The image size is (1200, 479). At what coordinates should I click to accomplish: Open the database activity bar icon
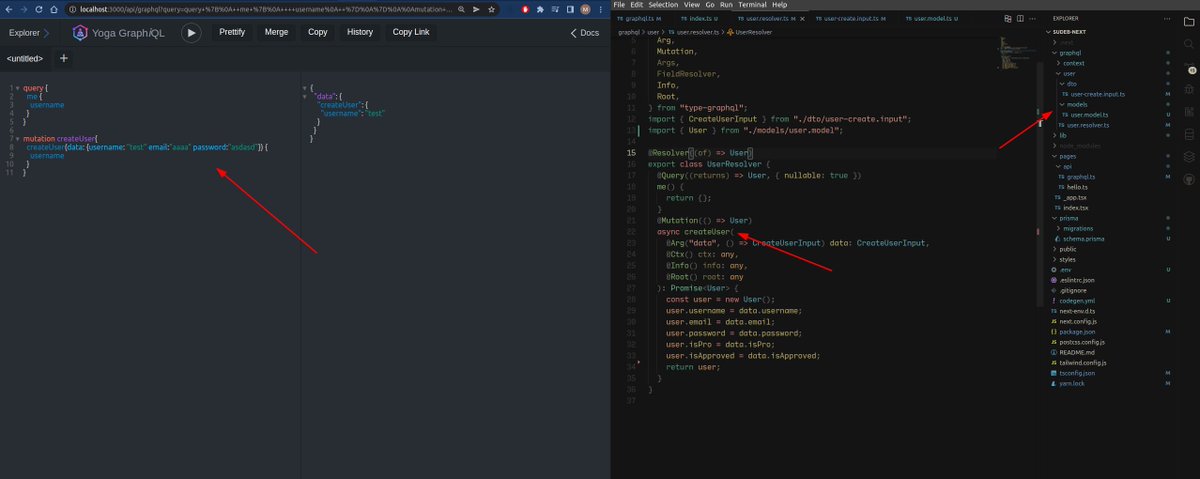click(1191, 135)
